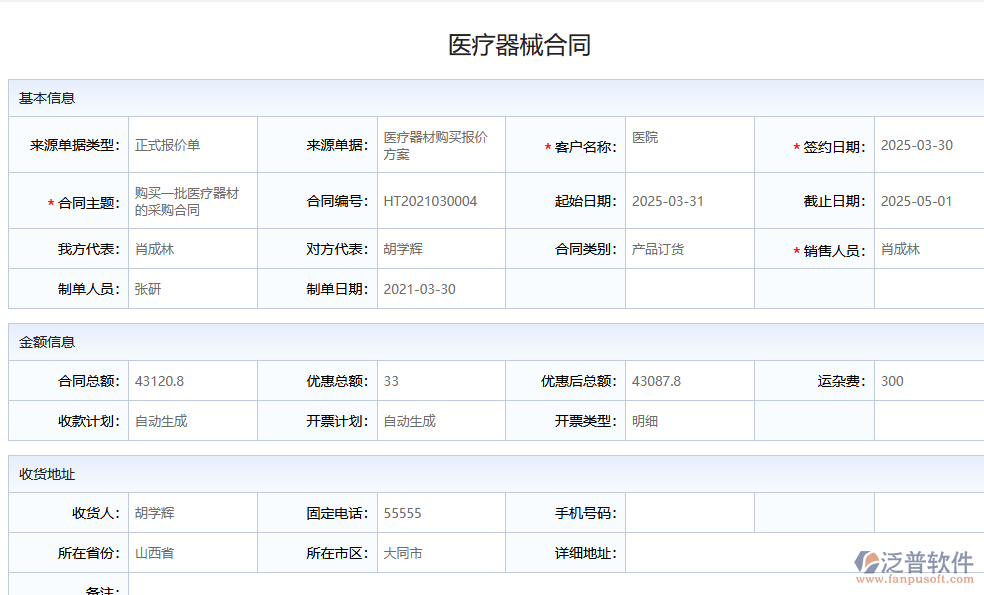
Task: Click the 优惠后总额 label
Action: pyautogui.click(x=579, y=381)
